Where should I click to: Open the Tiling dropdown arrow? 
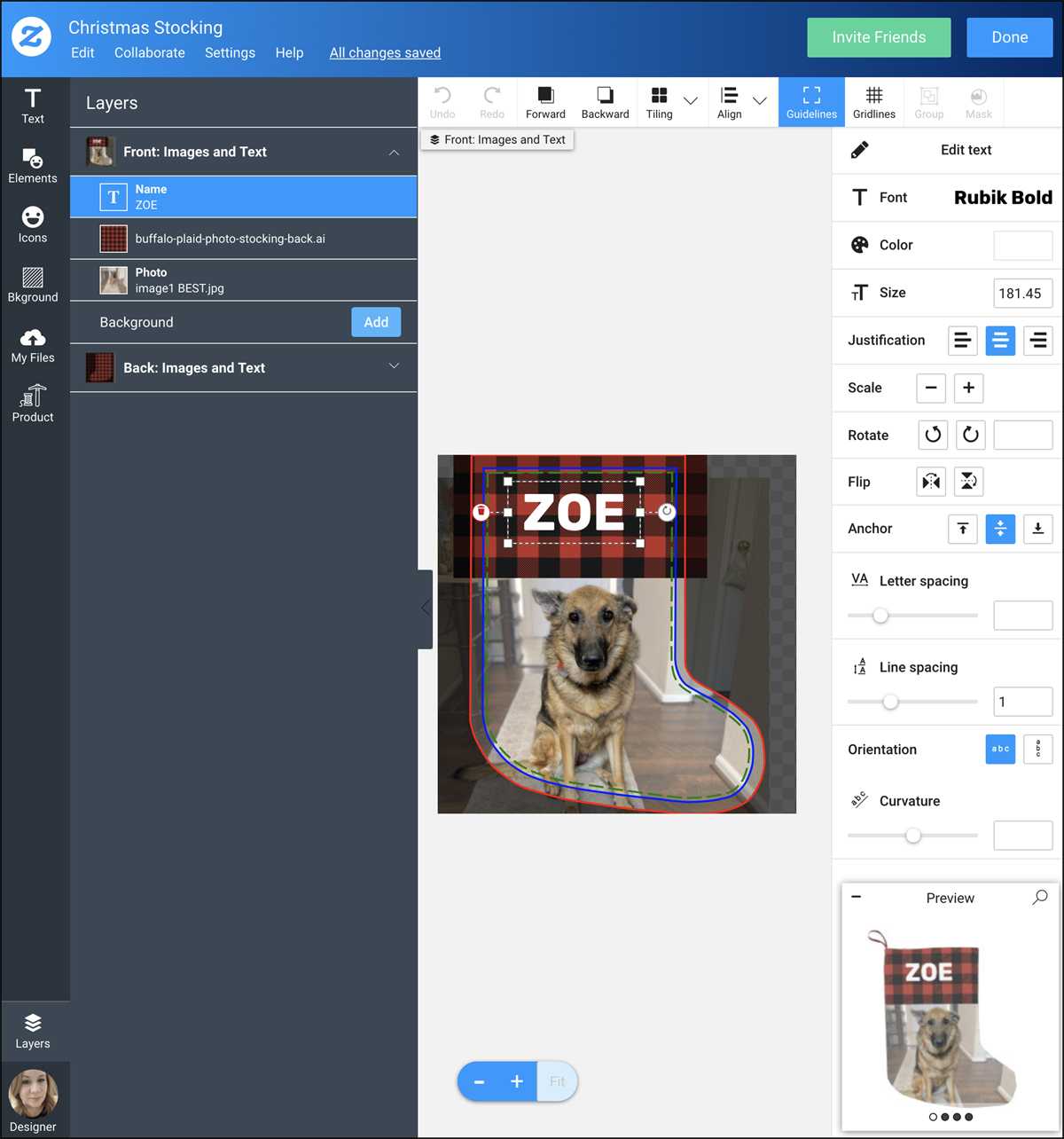click(691, 101)
